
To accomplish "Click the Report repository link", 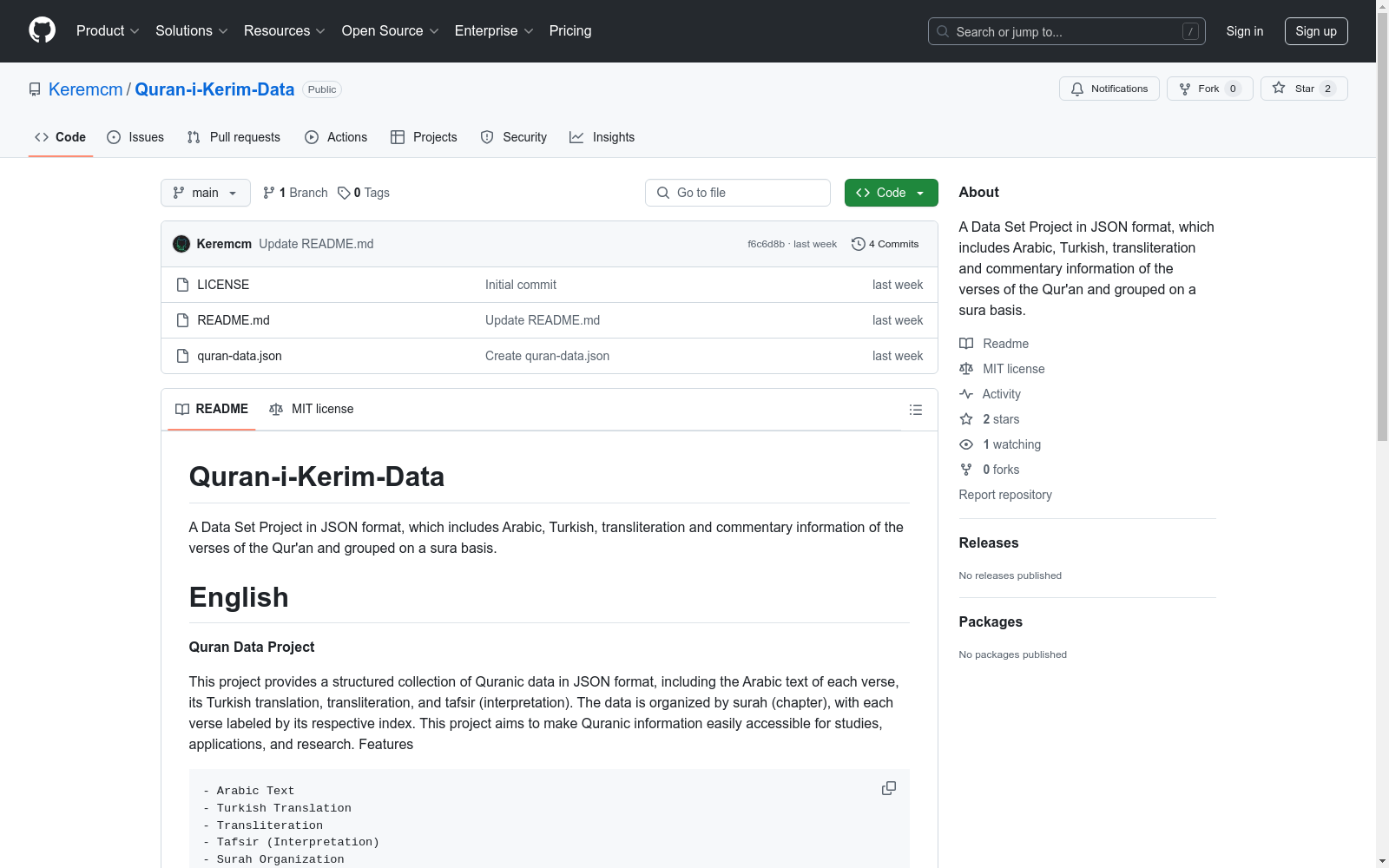I will [x=1005, y=495].
